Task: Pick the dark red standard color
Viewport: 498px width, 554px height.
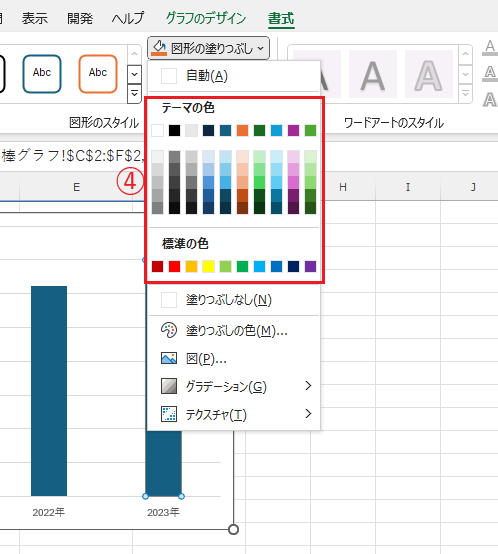Action: click(x=158, y=266)
